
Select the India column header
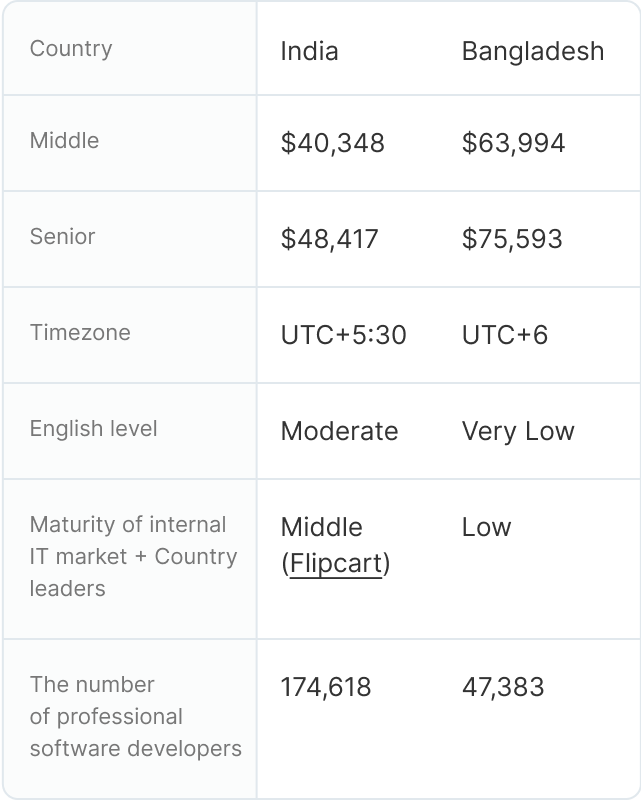[309, 51]
